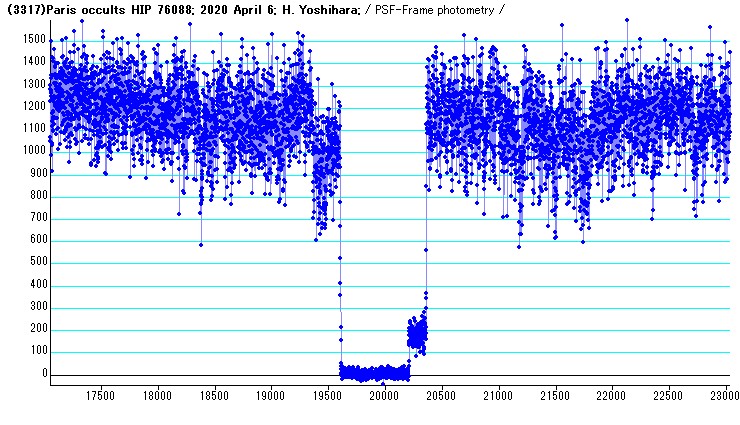The height and width of the screenshot is (425, 740).
Task: Click y-axis label 100
Action: (x=37, y=350)
